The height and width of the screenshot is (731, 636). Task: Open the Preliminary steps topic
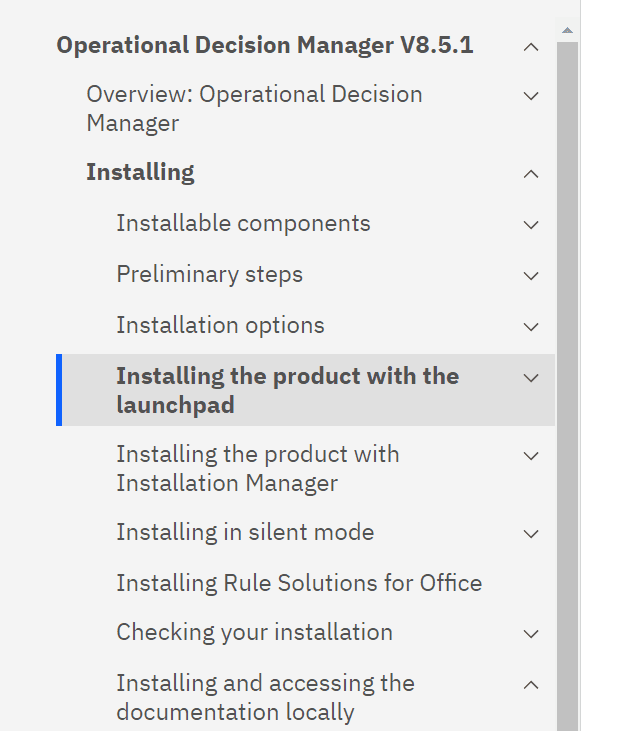[209, 275]
